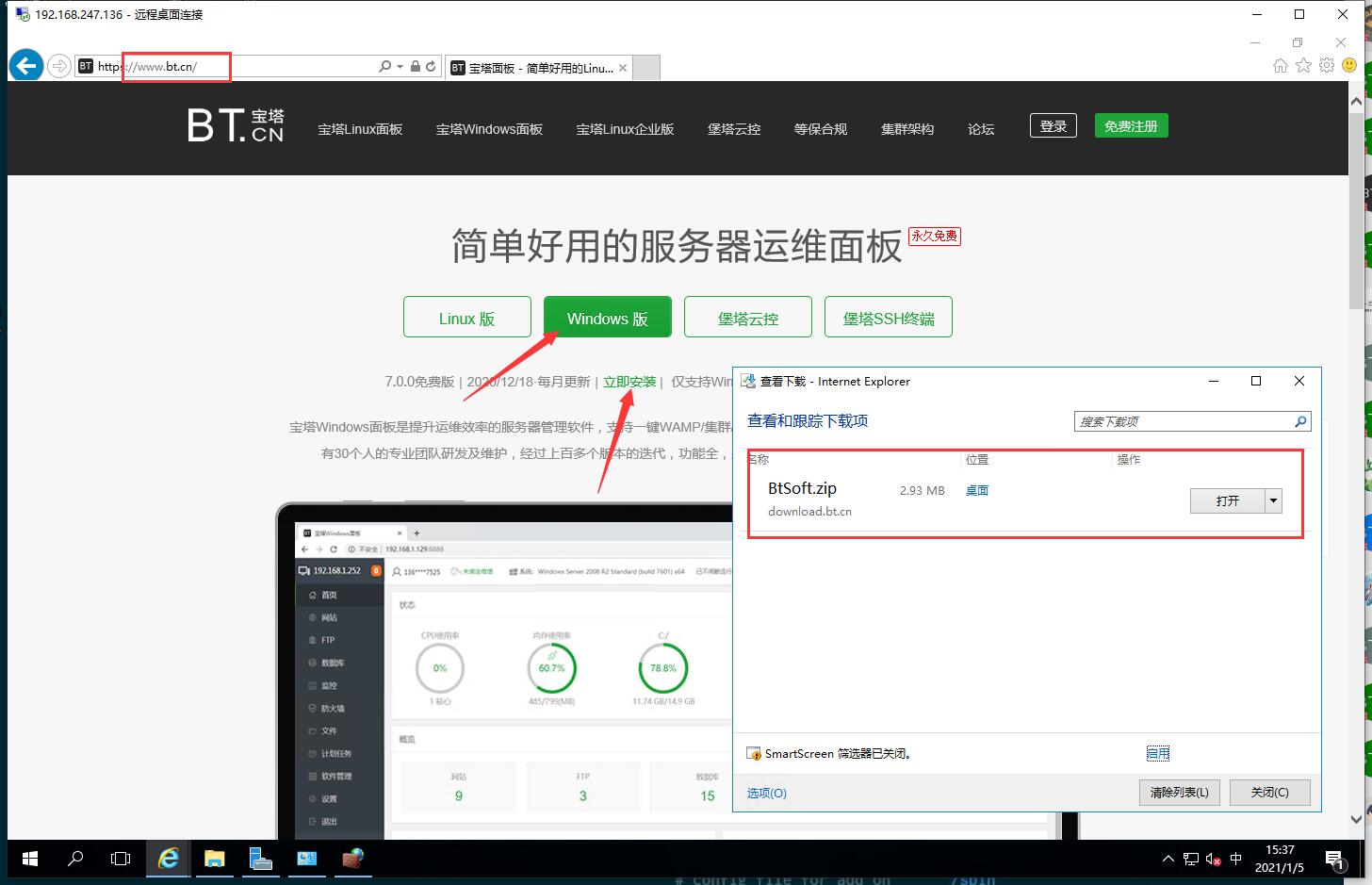Screen dimensions: 1372x885
Task: Open 宝塔Windows面板 menu item
Action: (489, 129)
